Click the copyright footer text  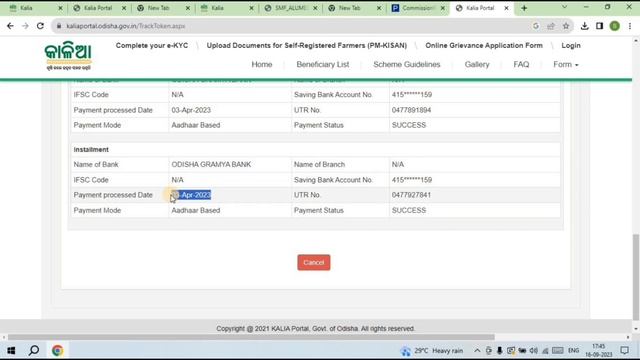pos(316,329)
